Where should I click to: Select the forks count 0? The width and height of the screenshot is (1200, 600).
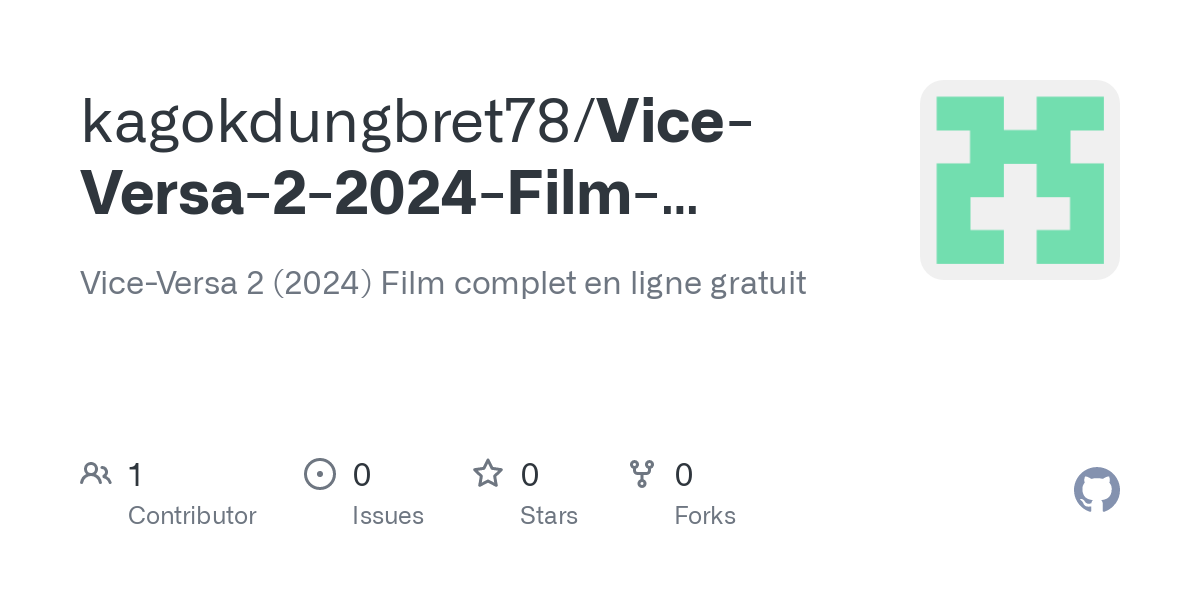tap(684, 475)
